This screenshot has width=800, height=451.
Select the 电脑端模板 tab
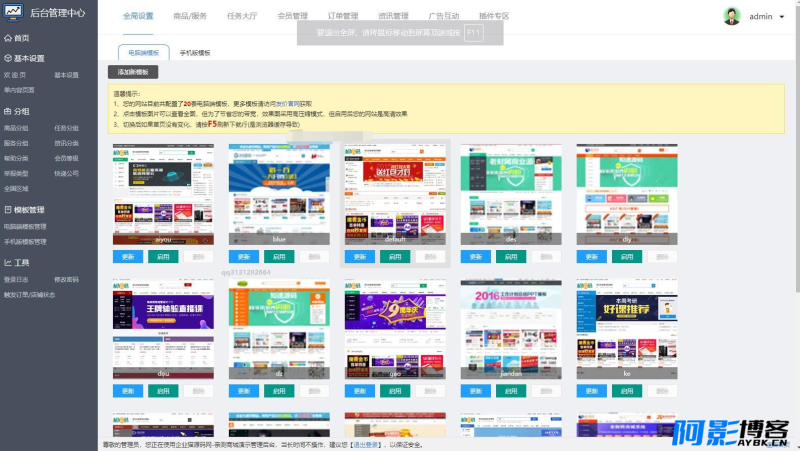coord(143,53)
